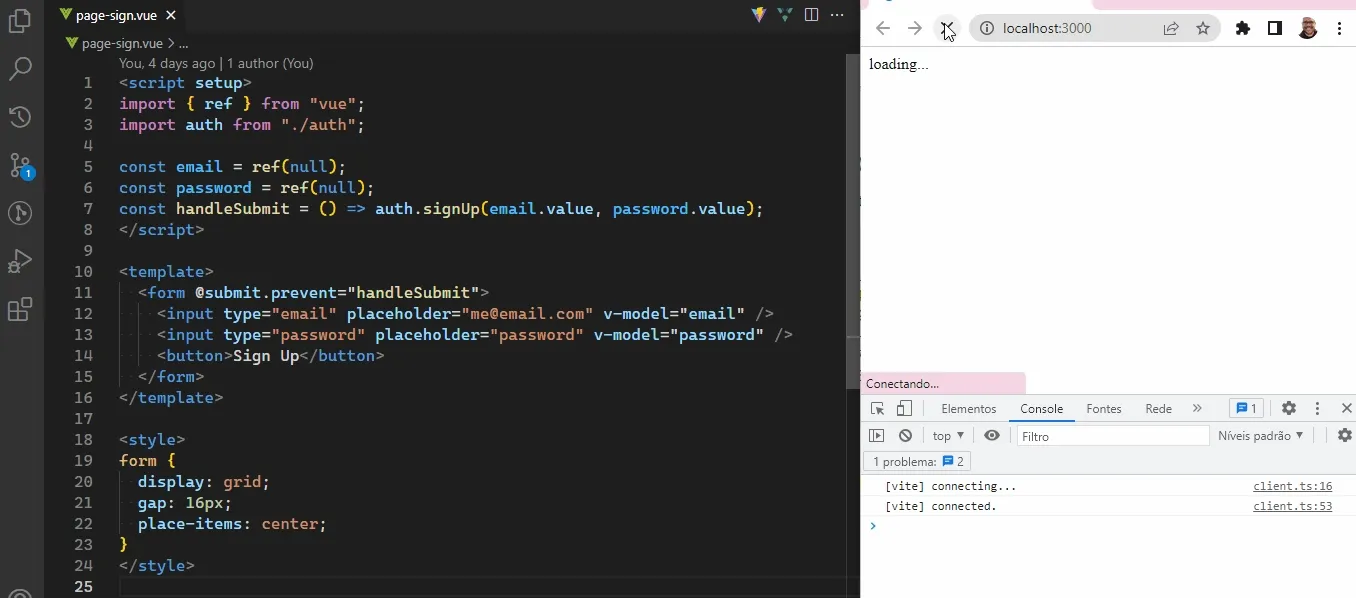Open the Source Control panel
The width and height of the screenshot is (1356, 598).
point(20,165)
